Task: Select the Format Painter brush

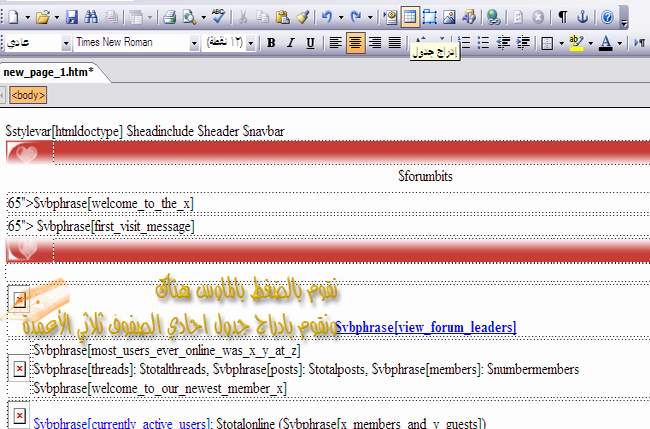Action: click(x=303, y=17)
